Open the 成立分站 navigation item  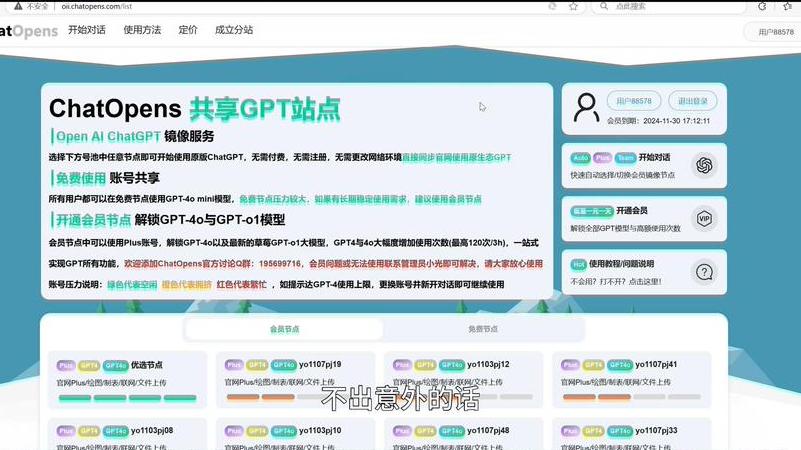(234, 30)
